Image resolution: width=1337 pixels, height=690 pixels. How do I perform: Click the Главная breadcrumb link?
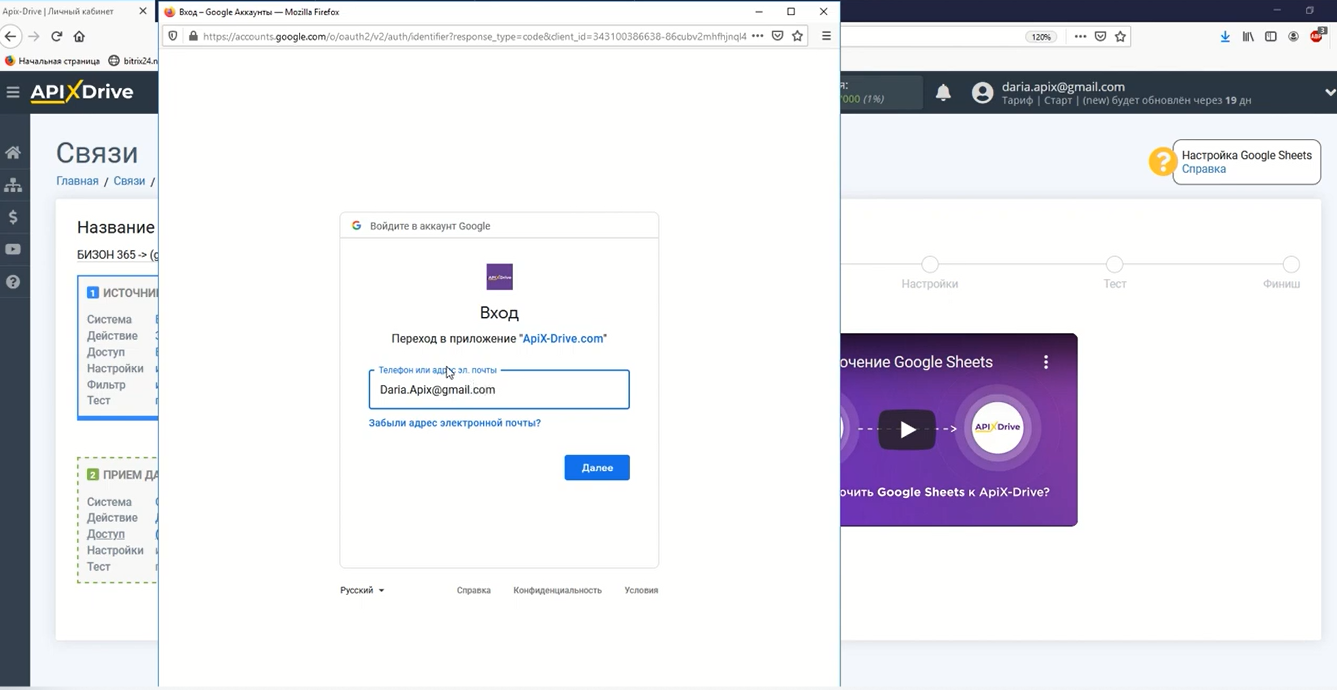[77, 181]
